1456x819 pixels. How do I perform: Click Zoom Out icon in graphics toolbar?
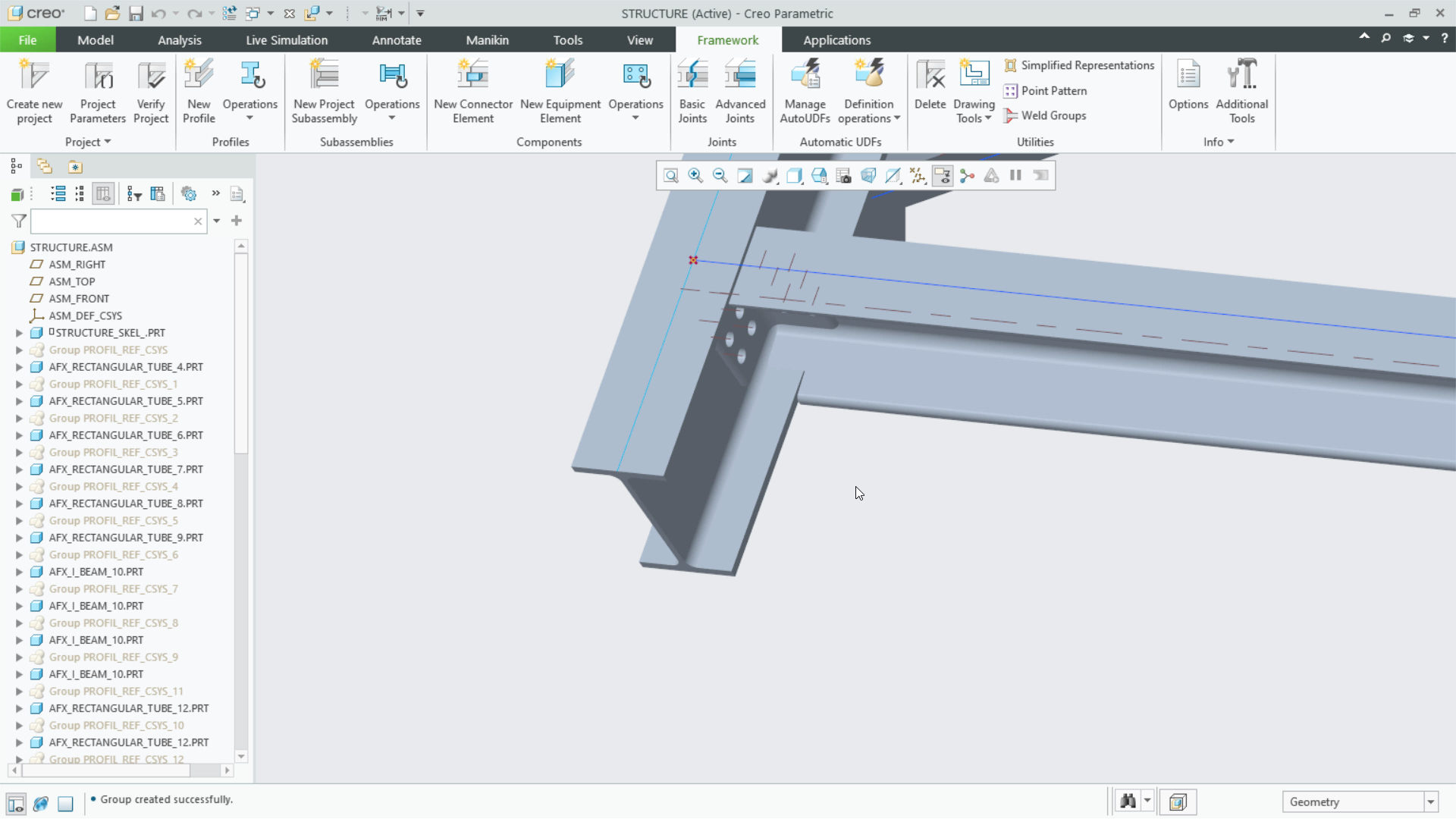click(720, 176)
